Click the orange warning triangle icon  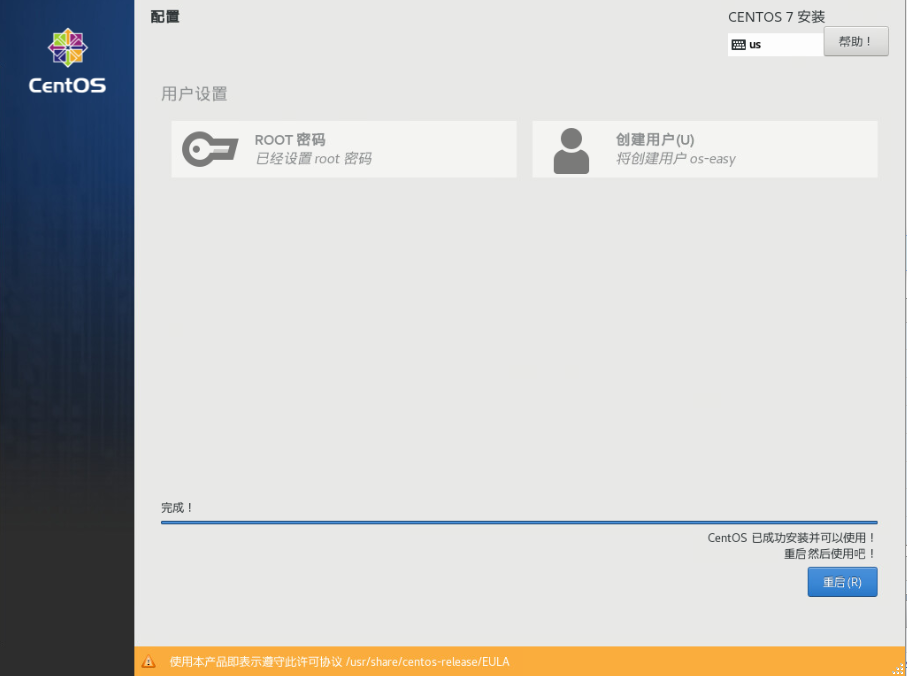tap(149, 661)
